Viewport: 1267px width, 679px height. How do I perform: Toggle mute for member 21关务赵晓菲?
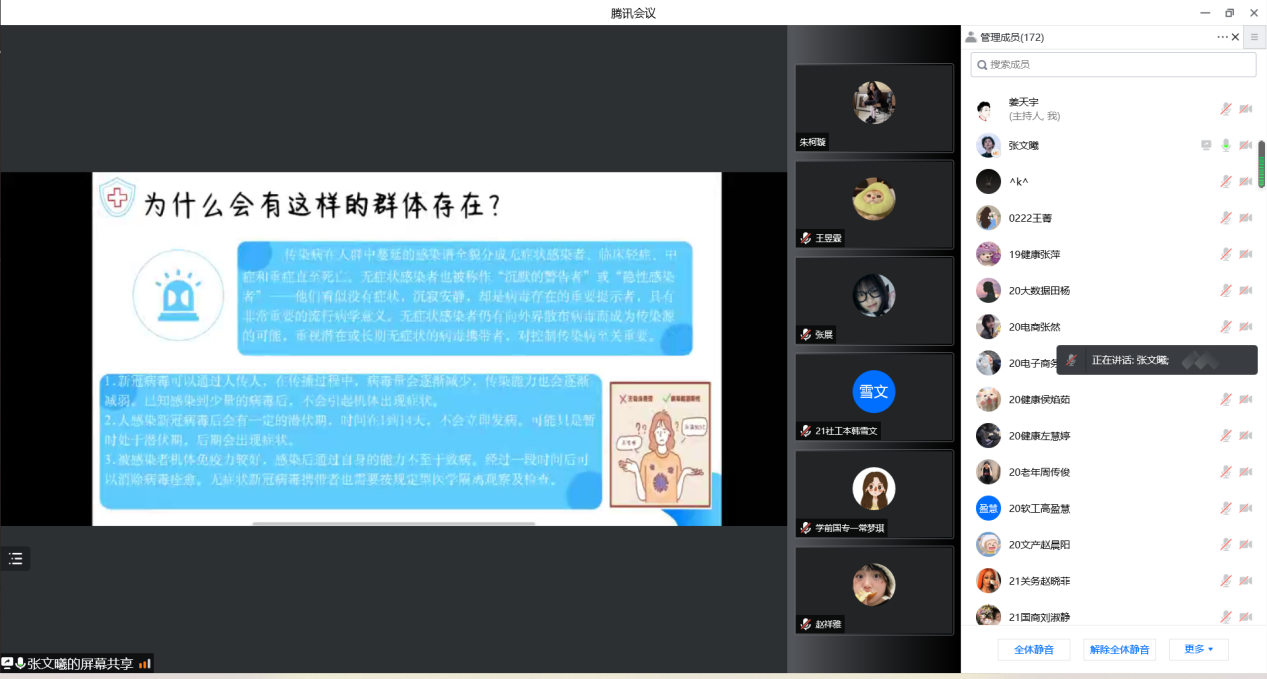1226,581
